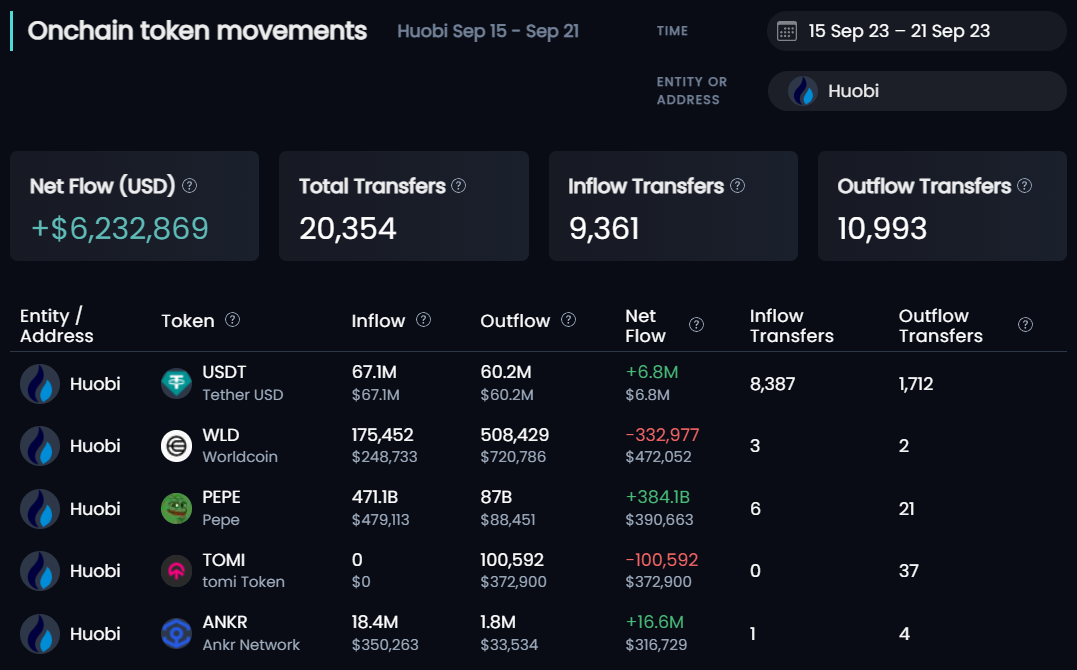Sort by the Token column header
Screen dimensions: 1077x670
[188, 321]
